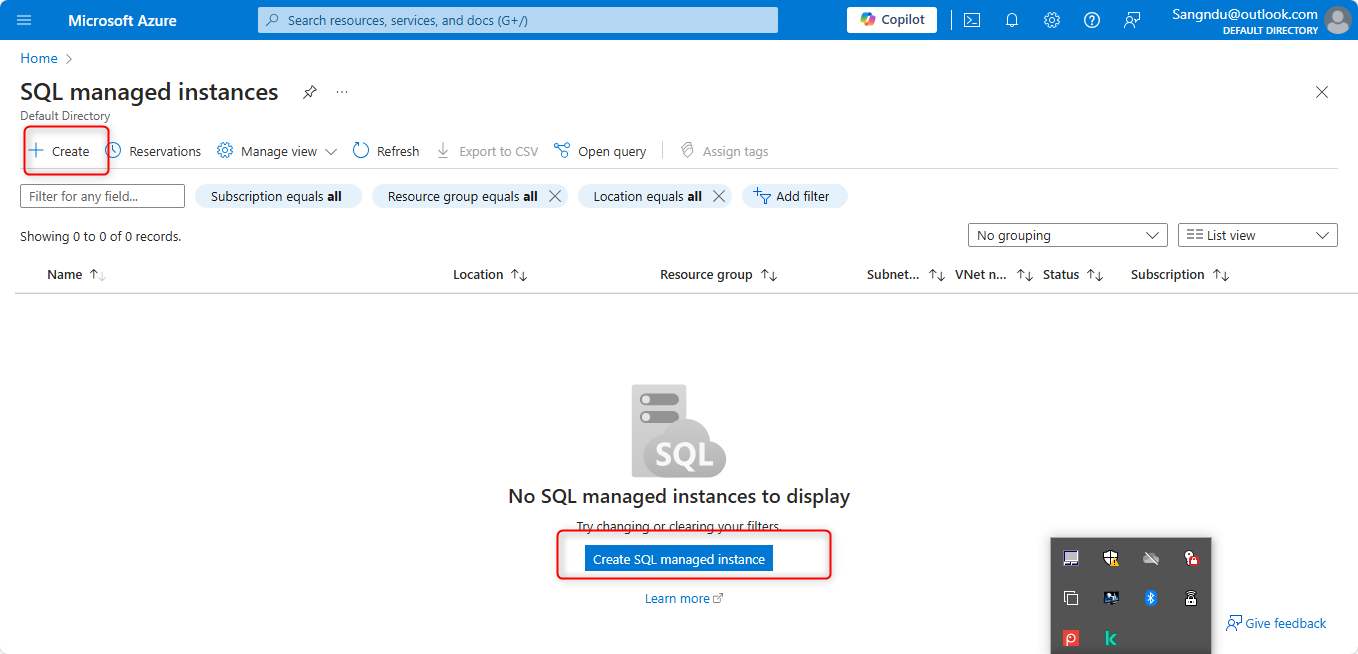1358x654 pixels.
Task: Sort by the Subscription column
Action: click(1179, 274)
